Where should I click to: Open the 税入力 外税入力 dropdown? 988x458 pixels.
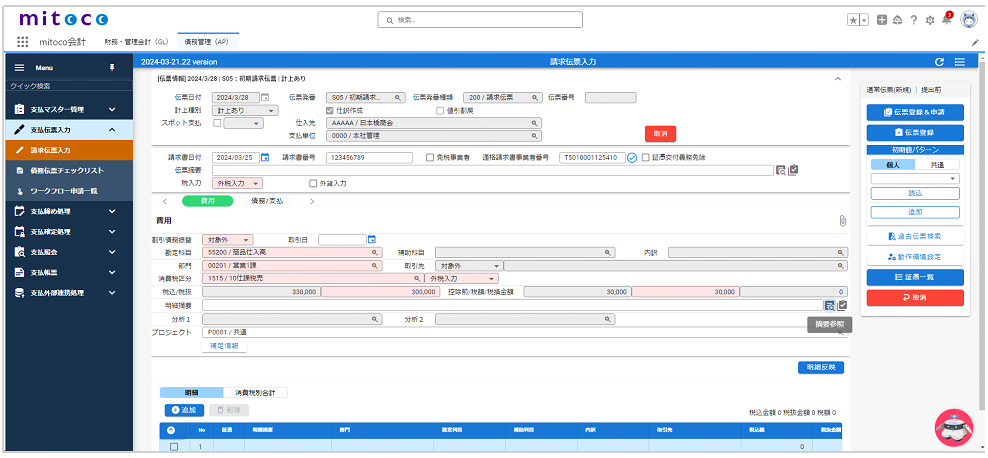pyautogui.click(x=237, y=183)
